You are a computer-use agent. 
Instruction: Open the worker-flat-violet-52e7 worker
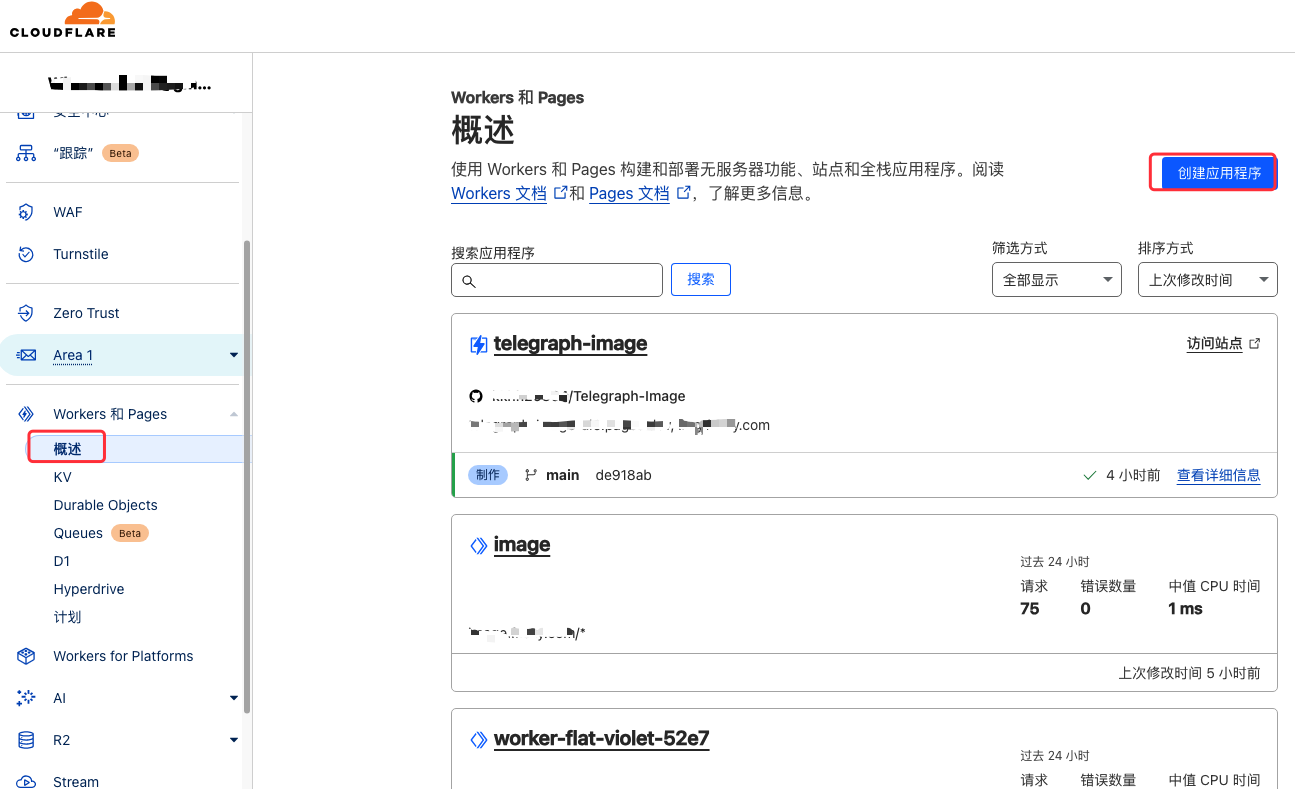tap(602, 739)
